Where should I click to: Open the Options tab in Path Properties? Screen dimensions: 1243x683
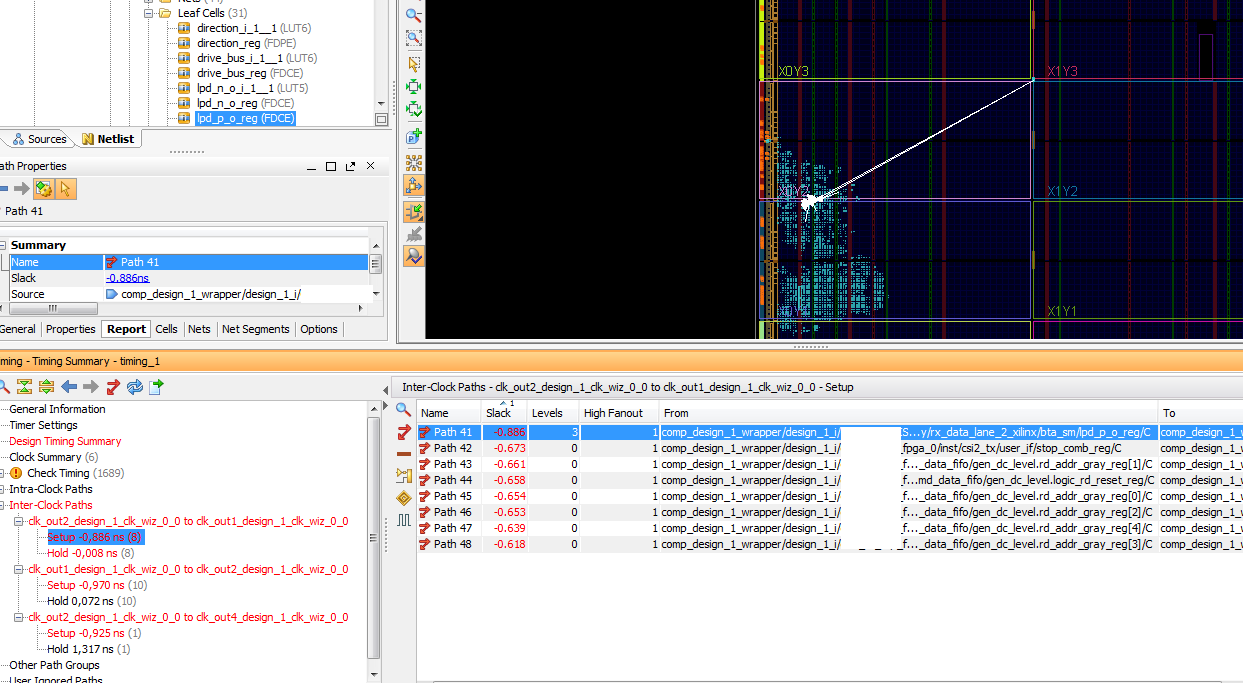[x=319, y=329]
